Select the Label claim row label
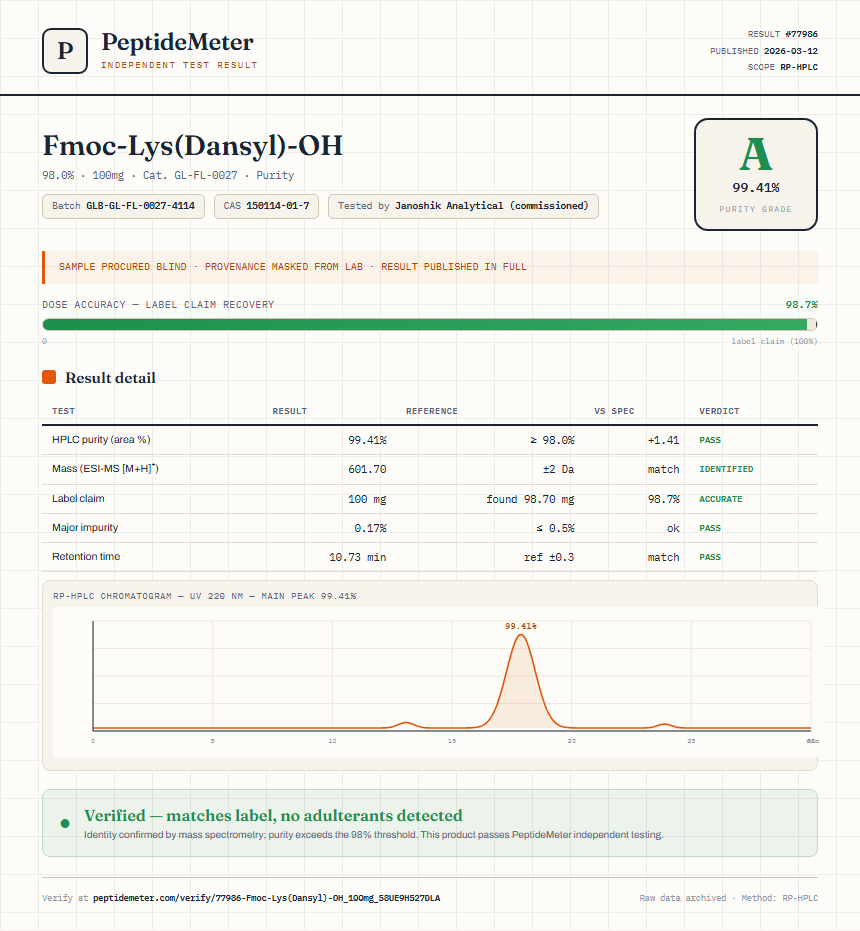Image resolution: width=860 pixels, height=931 pixels. 78,498
